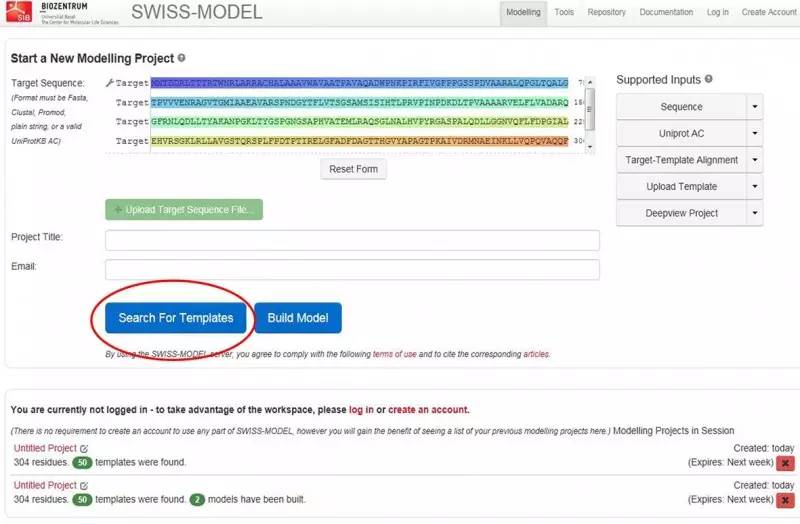
Task: Select the Deepview Project button
Action: [681, 213]
